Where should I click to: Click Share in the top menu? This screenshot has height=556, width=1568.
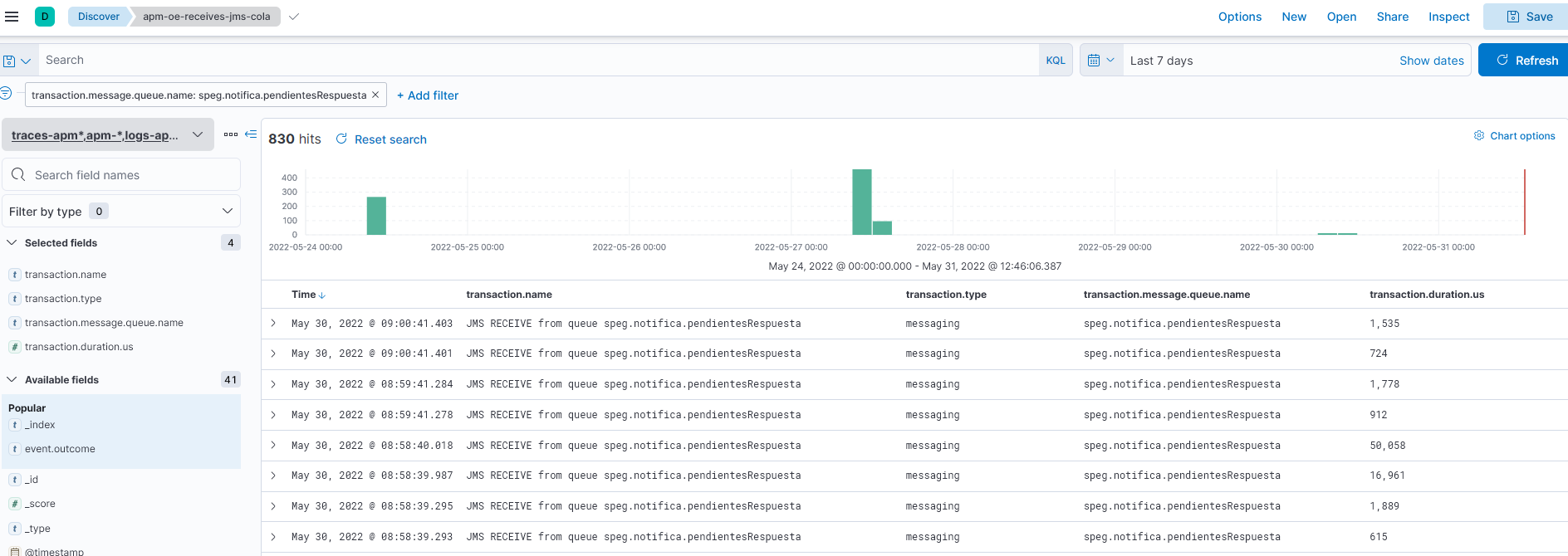point(1393,17)
